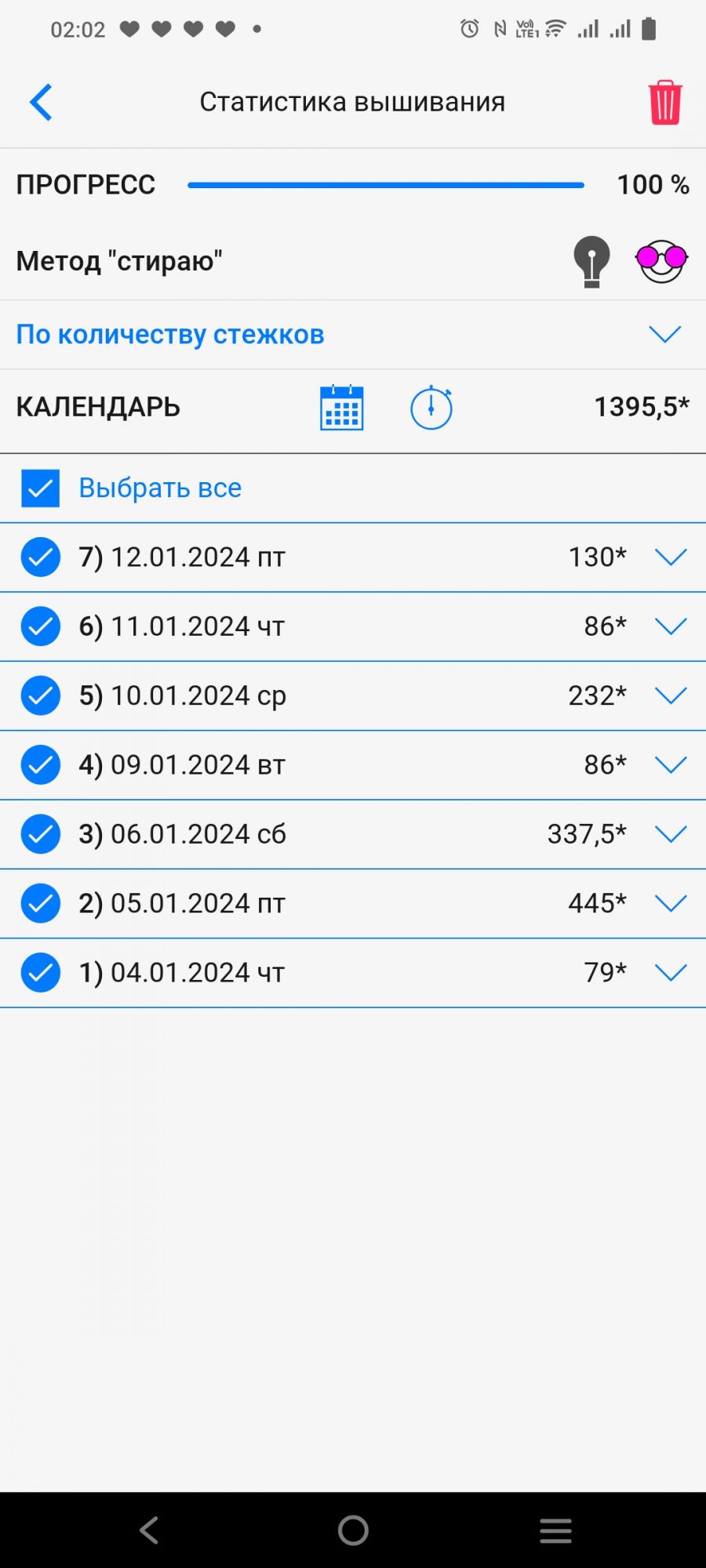Viewport: 706px width, 1568px height.
Task: Tap the 'Выбрать все' label
Action: click(160, 488)
